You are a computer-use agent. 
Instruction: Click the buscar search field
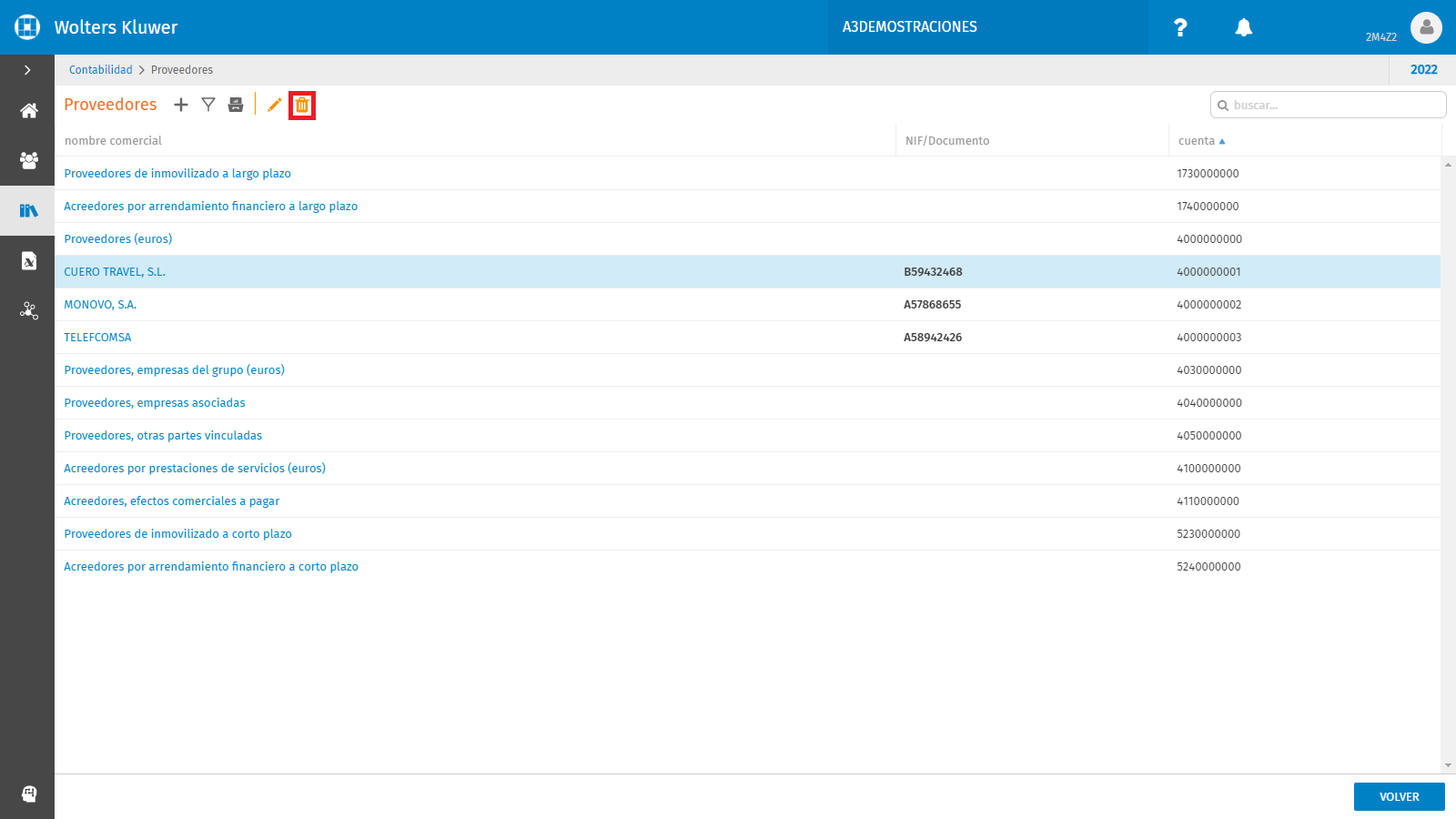point(1328,105)
